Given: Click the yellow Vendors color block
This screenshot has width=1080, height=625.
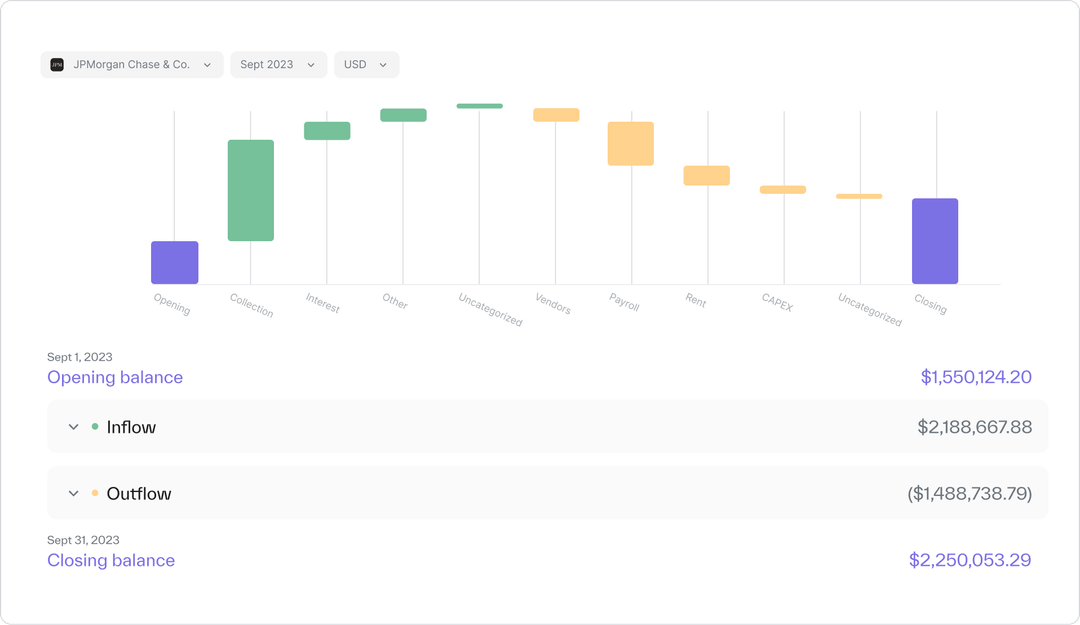Looking at the screenshot, I should pos(556,114).
